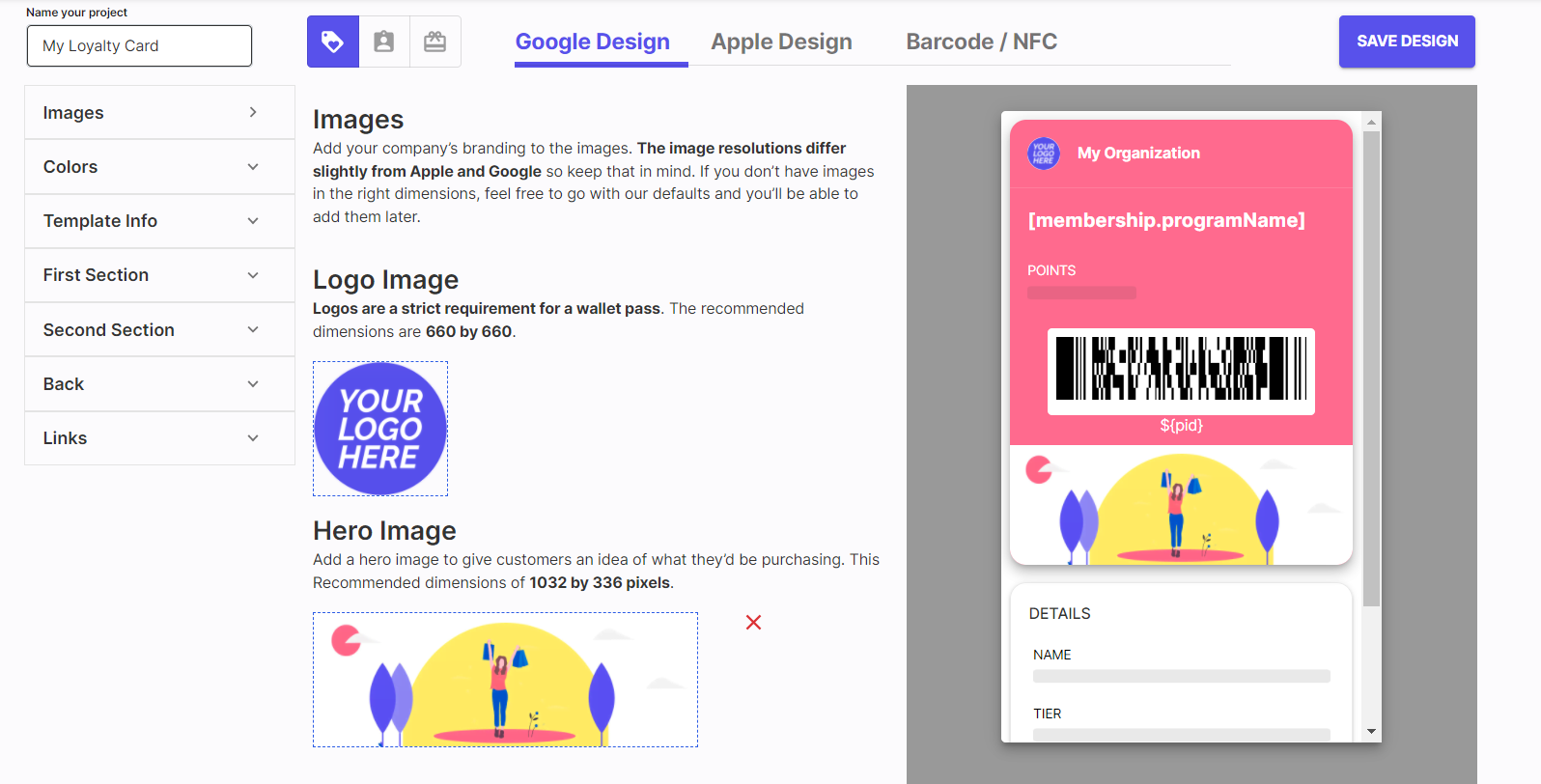Open the Barcode / NFC tab
Viewport: 1541px width, 784px height.
[982, 42]
